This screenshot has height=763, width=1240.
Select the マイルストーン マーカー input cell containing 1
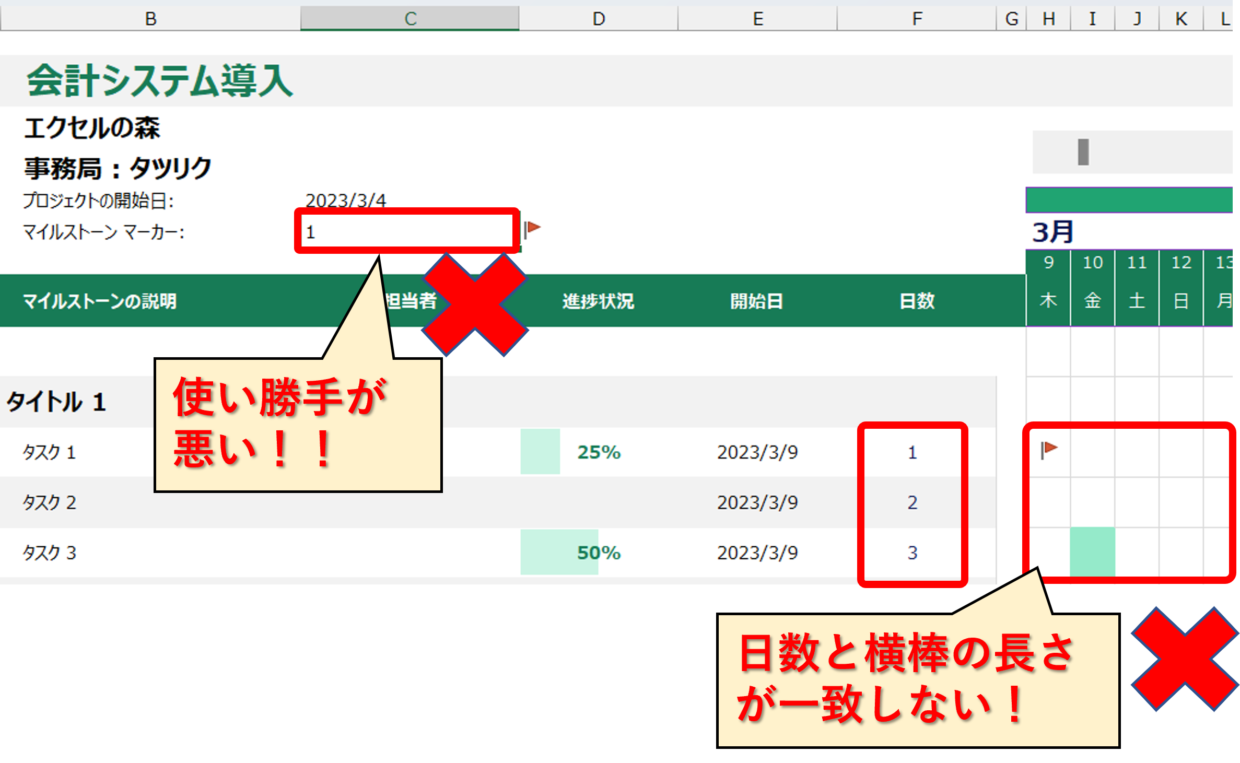[x=408, y=232]
